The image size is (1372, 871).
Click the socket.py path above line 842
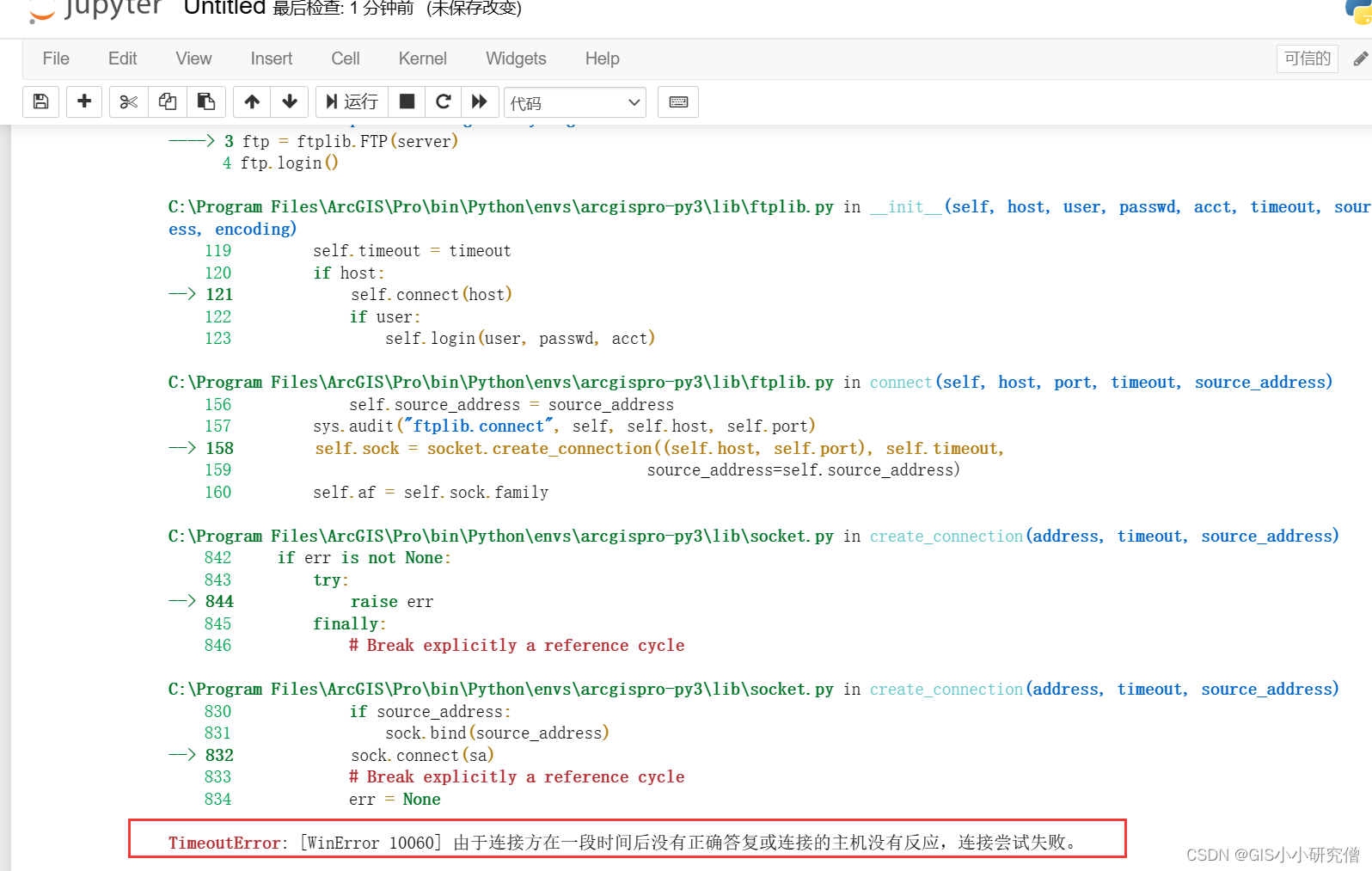click(x=500, y=536)
